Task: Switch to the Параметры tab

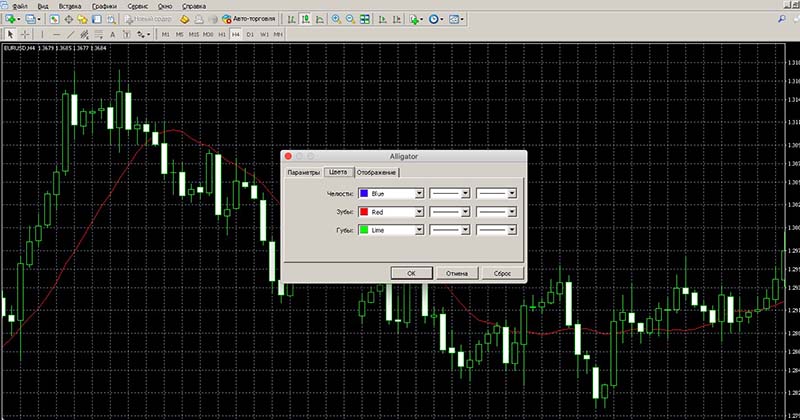Action: (303, 172)
